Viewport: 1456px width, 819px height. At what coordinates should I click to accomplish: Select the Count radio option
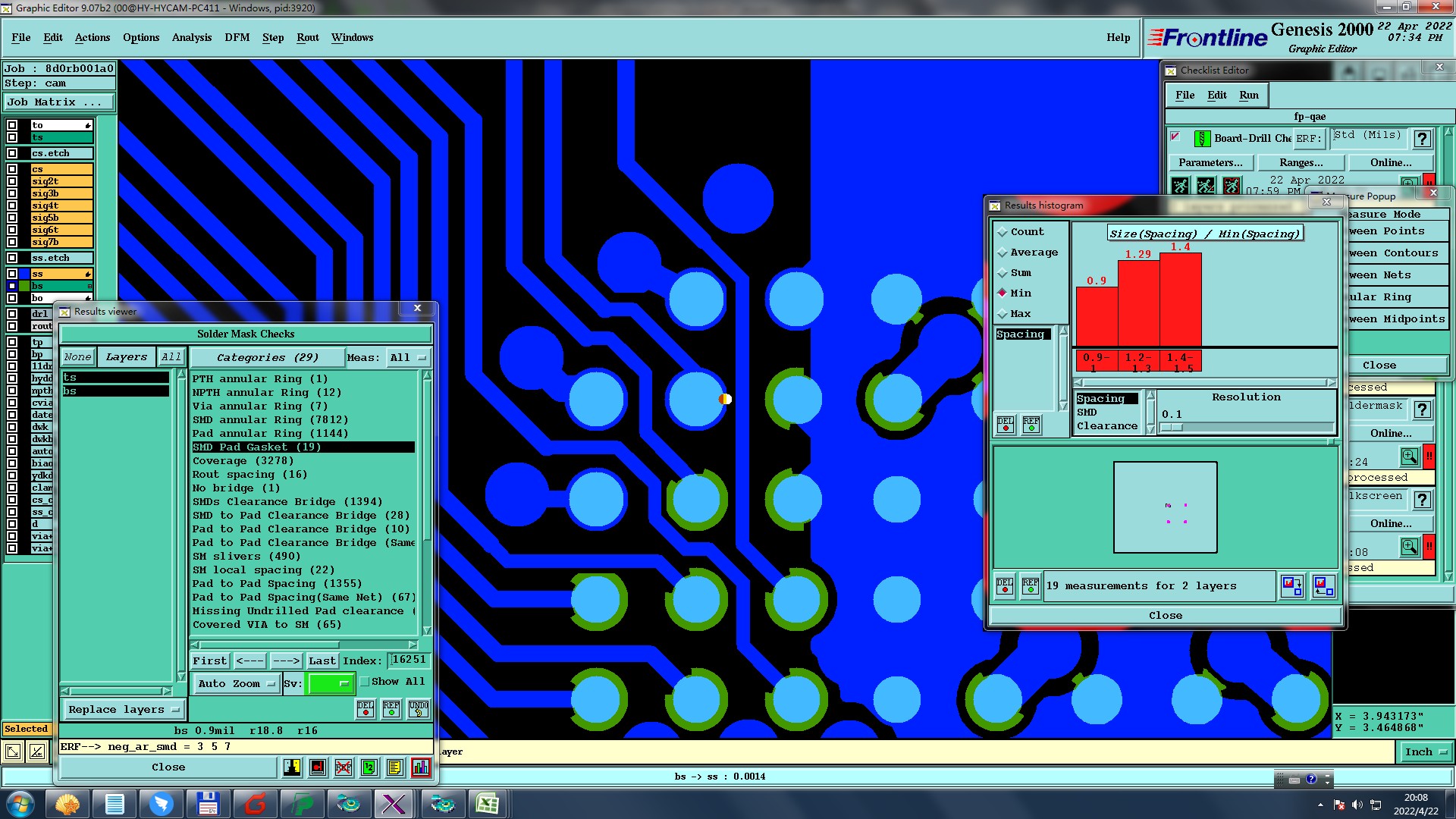tap(1003, 232)
